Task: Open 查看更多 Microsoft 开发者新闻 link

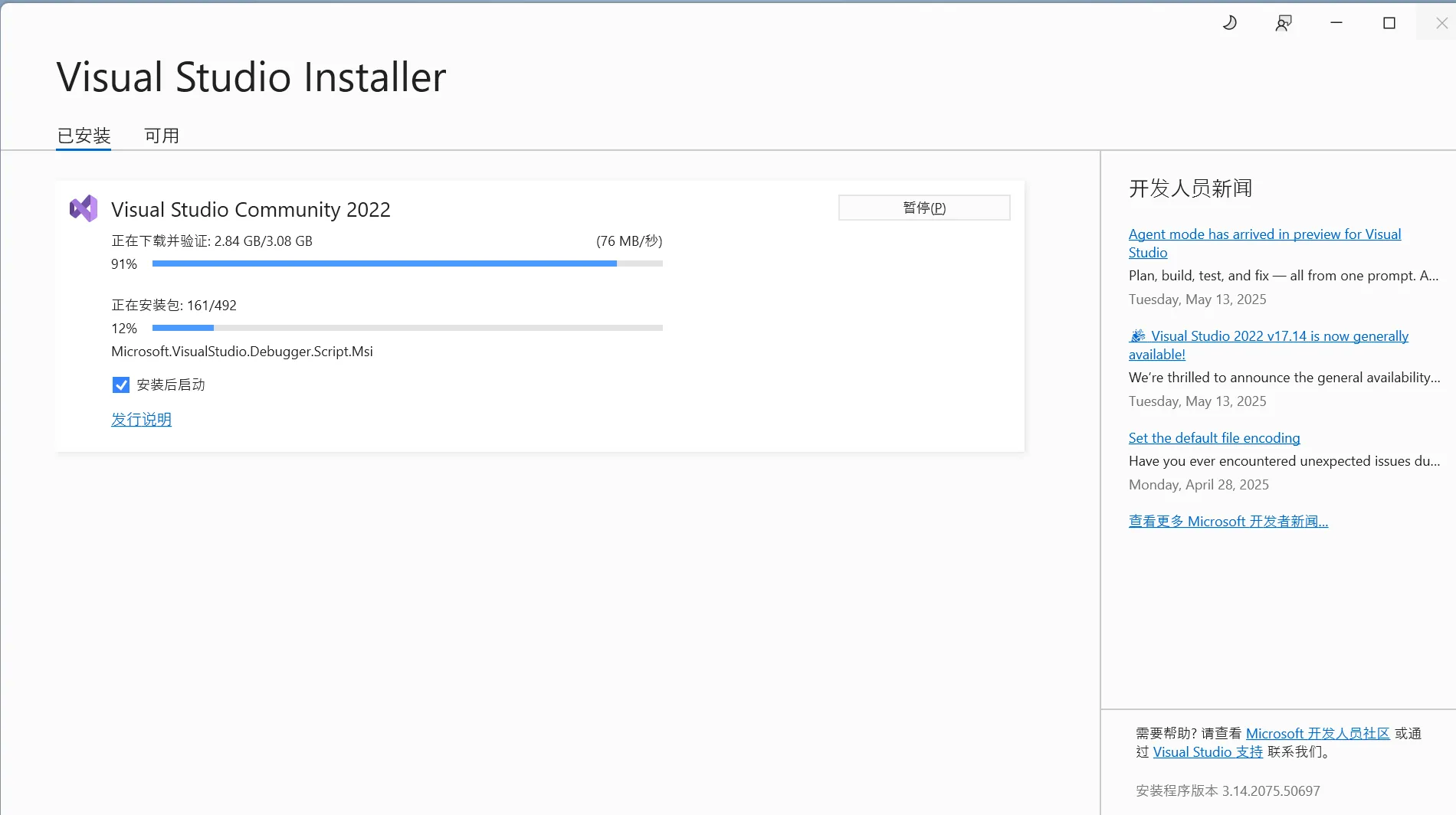Action: pos(1228,521)
